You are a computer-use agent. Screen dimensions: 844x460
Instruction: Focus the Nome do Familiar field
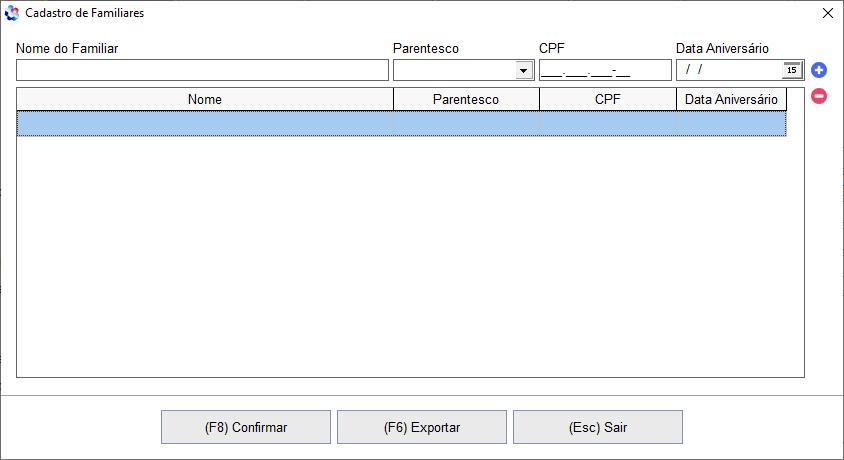(x=202, y=70)
